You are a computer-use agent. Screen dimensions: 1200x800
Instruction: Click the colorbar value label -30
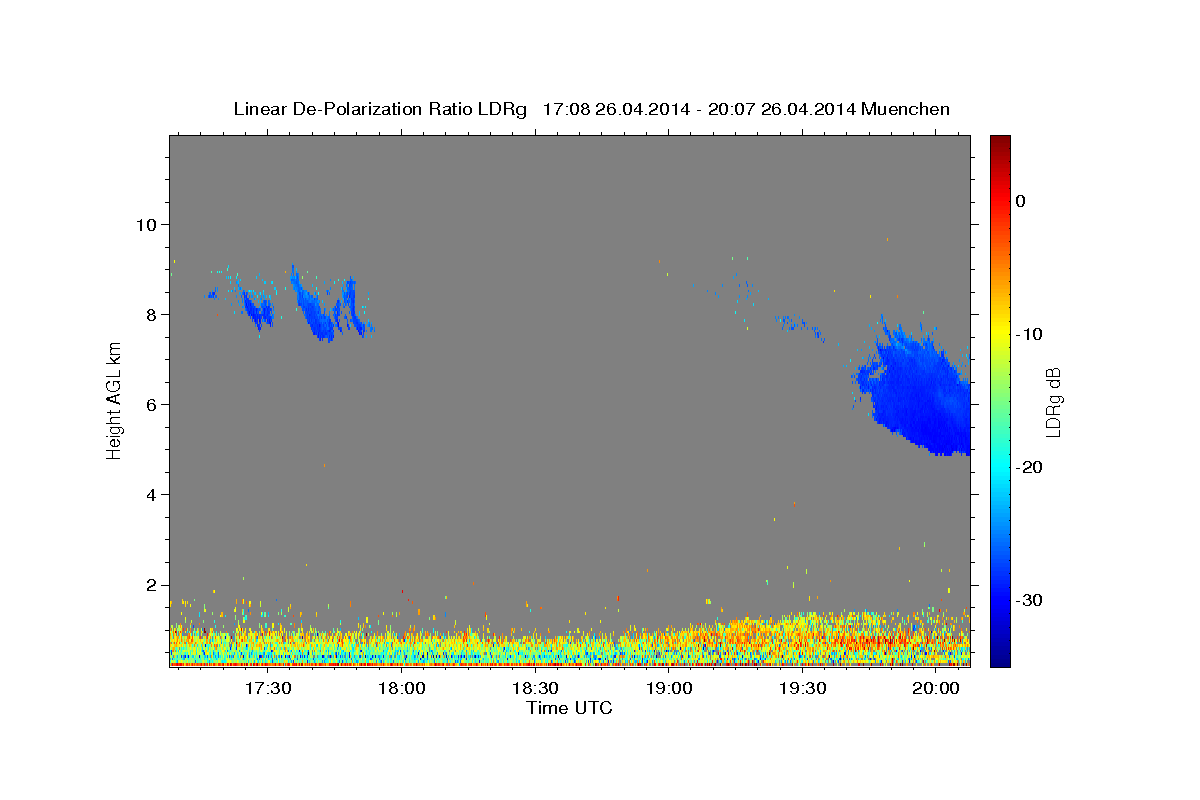(x=1028, y=600)
